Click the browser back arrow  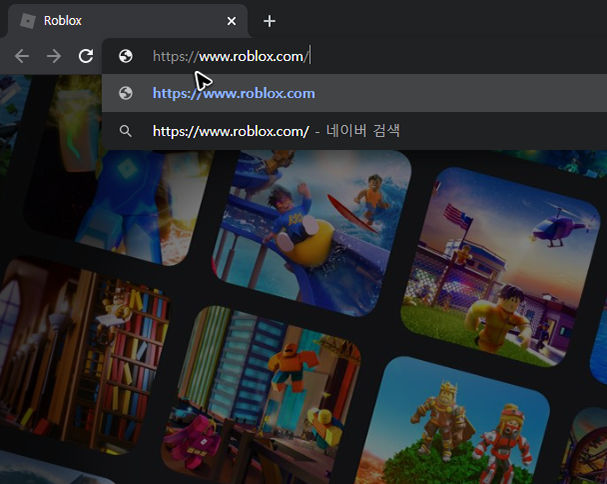(22, 57)
